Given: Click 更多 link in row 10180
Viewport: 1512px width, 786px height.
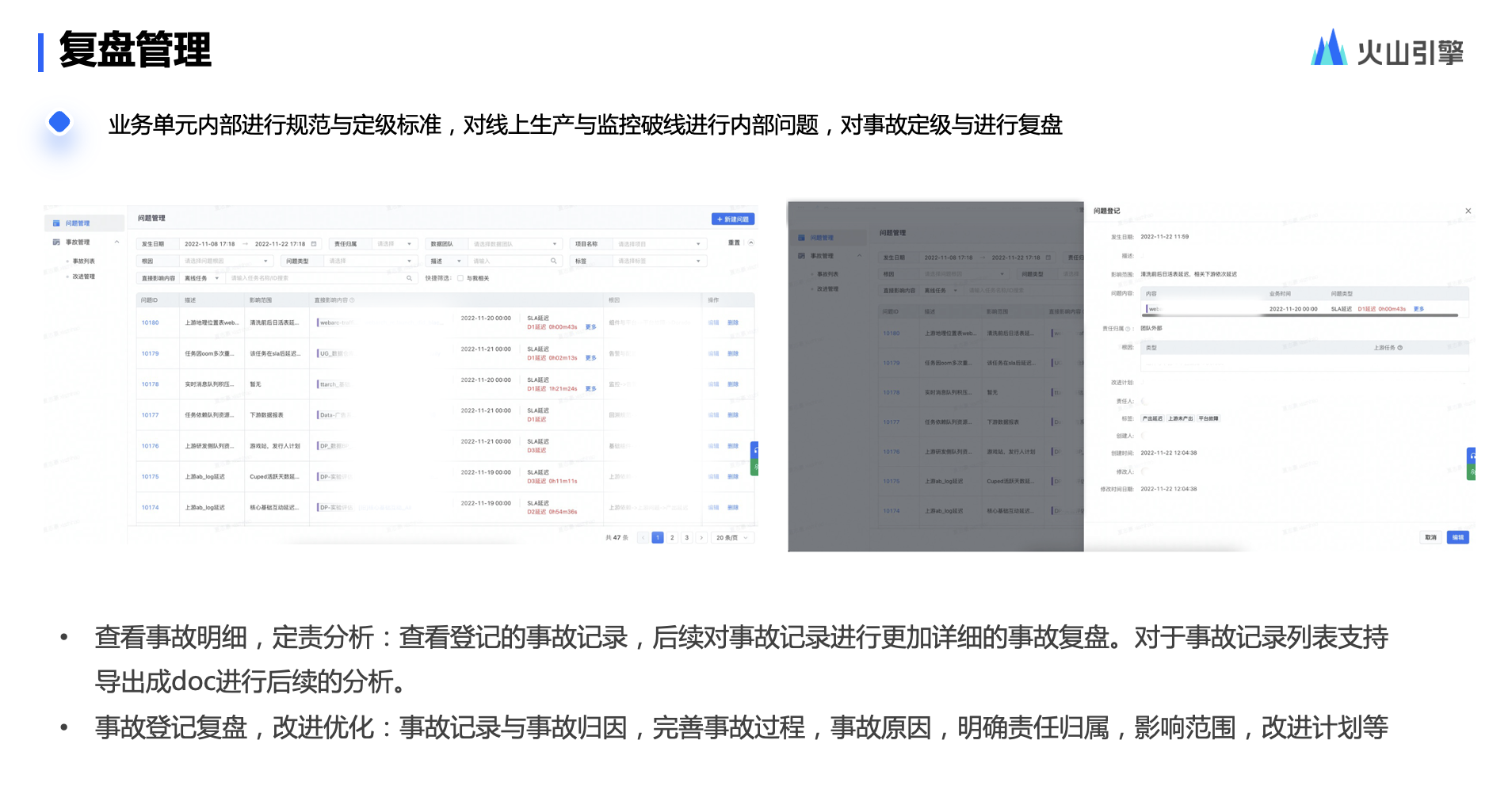Looking at the screenshot, I should (590, 327).
